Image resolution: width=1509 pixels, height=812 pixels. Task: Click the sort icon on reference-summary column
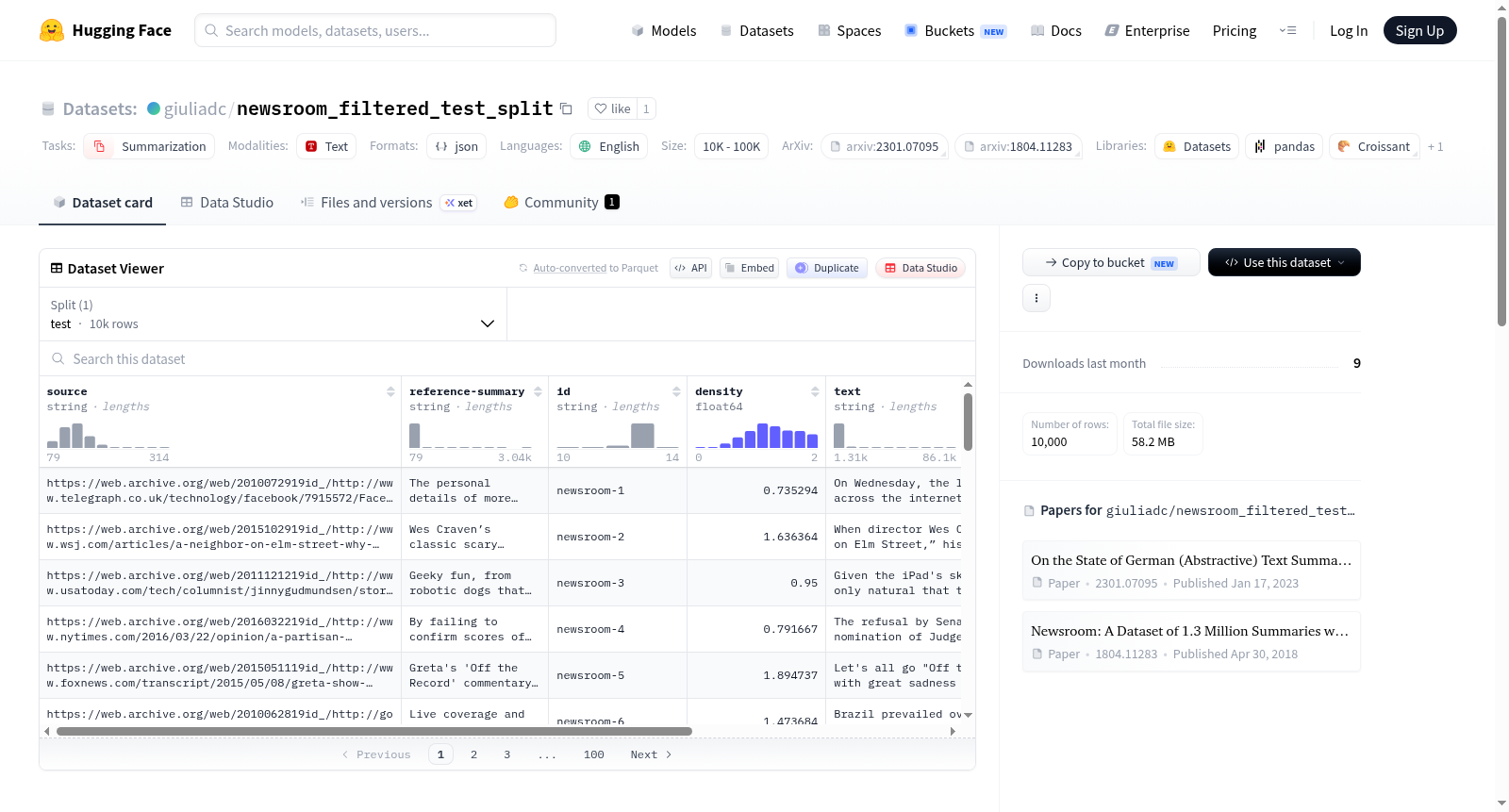click(538, 391)
